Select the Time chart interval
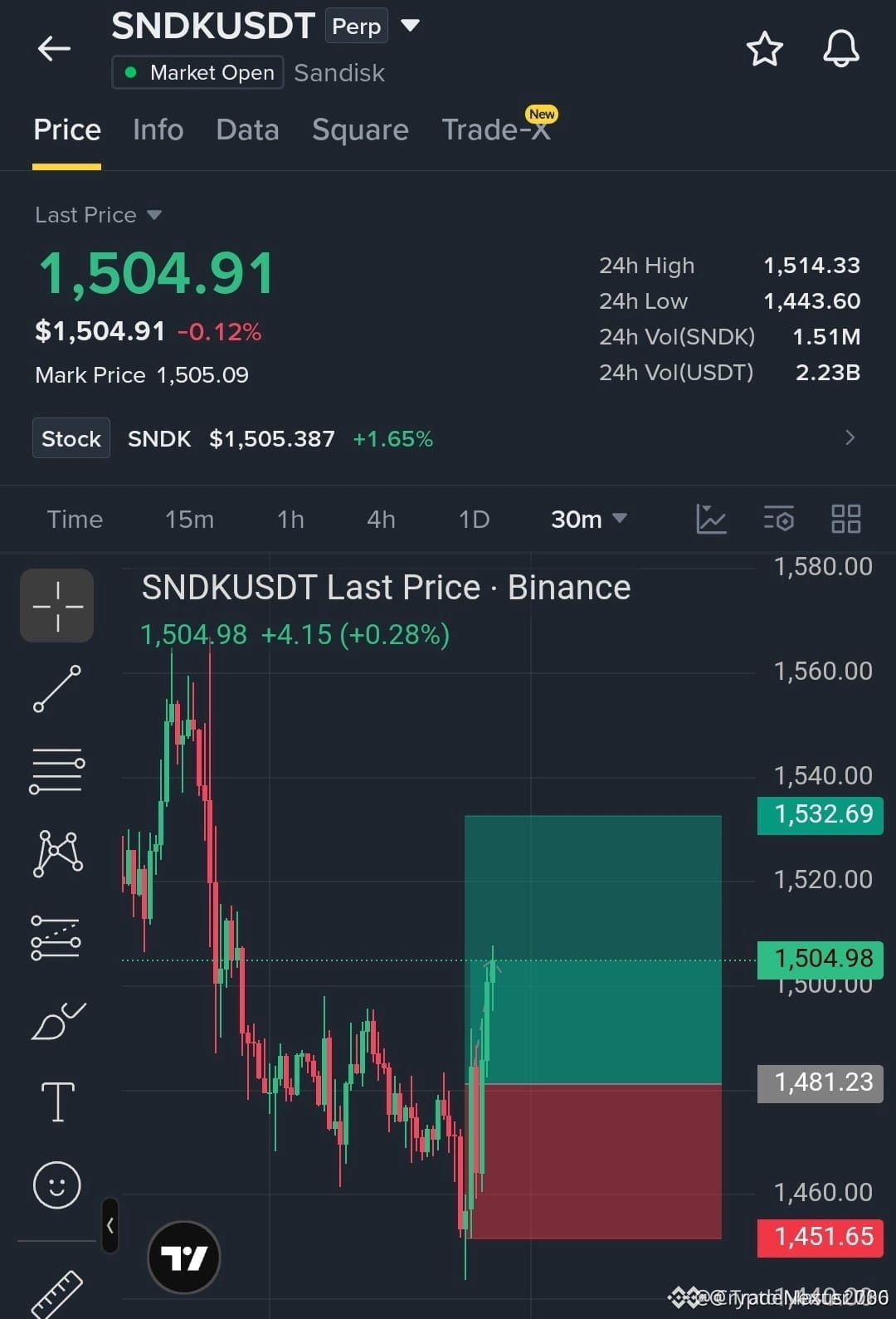 (75, 520)
